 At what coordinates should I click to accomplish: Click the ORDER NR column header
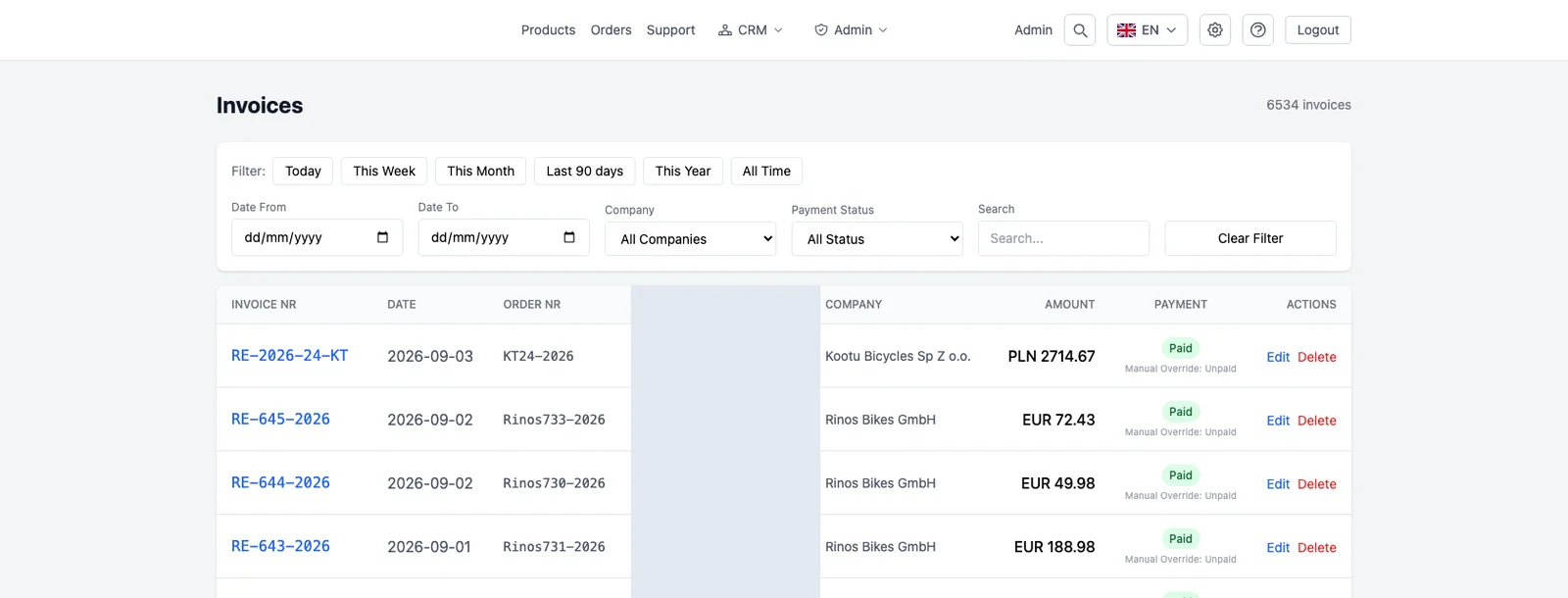coord(532,305)
